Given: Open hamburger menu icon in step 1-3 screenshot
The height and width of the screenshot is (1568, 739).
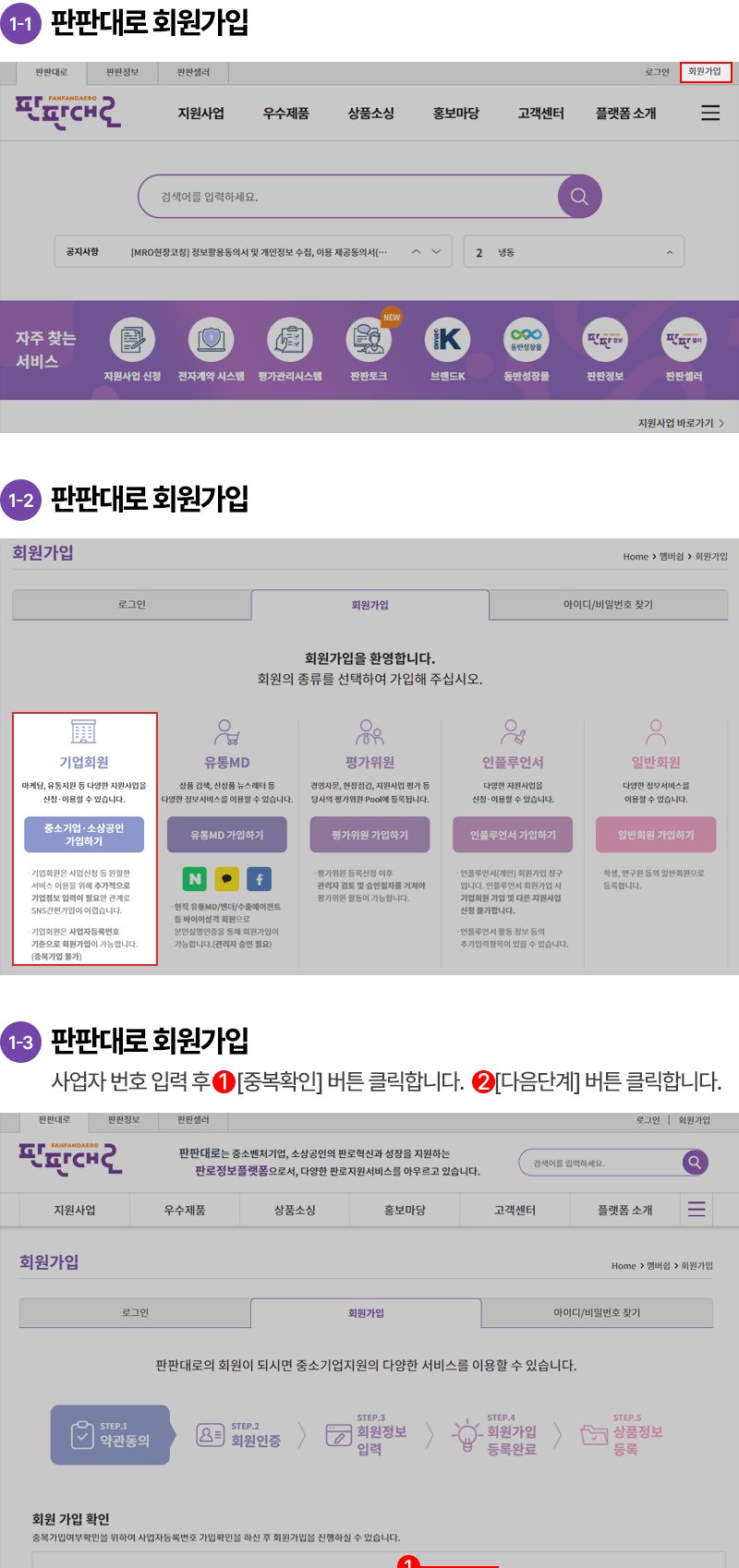Looking at the screenshot, I should (x=697, y=1210).
